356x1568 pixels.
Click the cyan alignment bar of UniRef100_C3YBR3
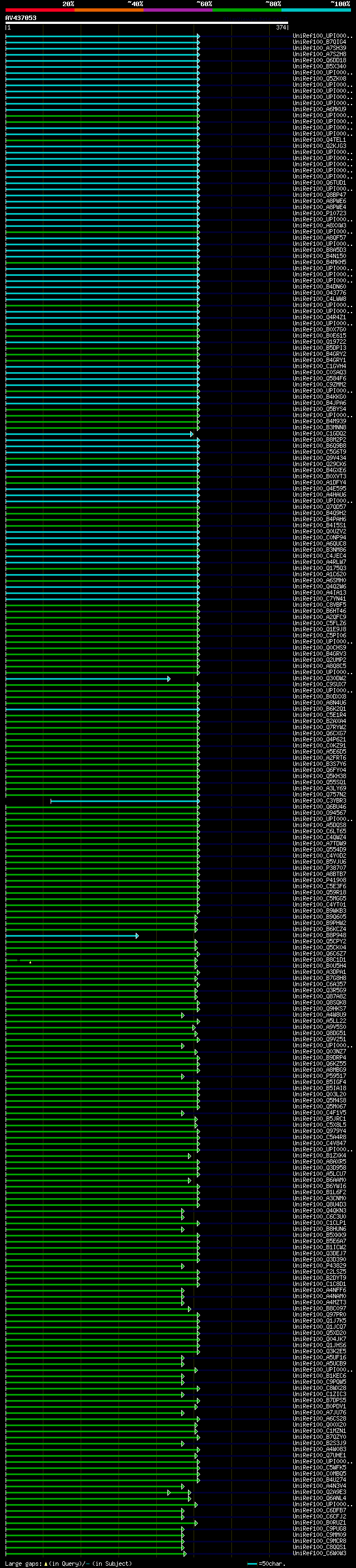point(124,801)
